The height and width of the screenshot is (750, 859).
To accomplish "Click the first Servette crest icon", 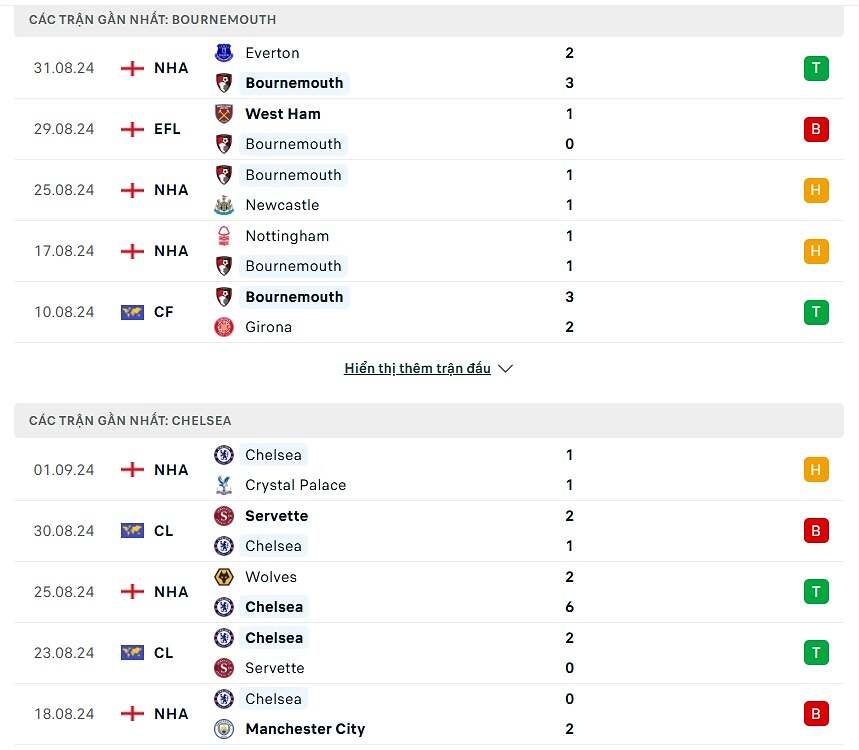I will click(224, 516).
